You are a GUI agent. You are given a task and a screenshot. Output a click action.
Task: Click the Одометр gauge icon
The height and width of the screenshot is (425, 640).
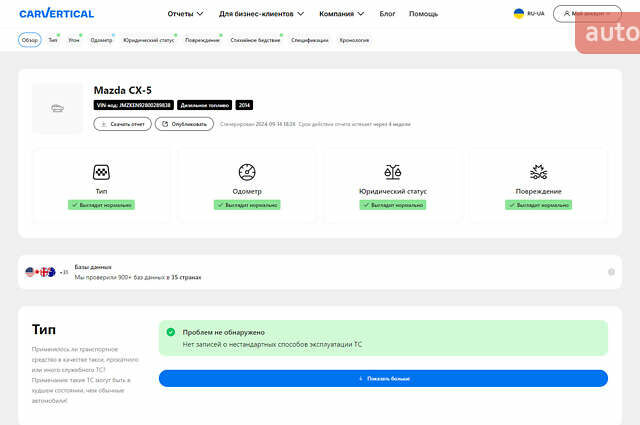click(x=247, y=172)
